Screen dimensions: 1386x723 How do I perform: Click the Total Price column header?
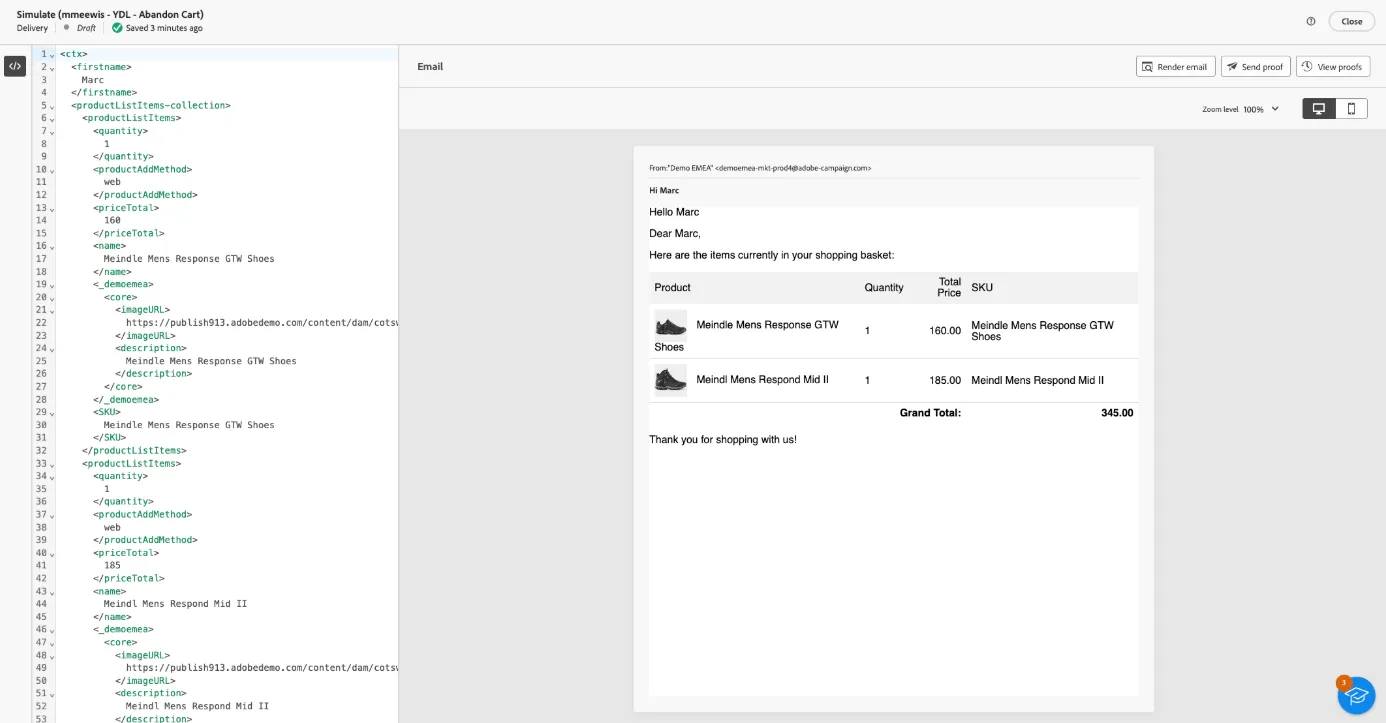(x=949, y=288)
